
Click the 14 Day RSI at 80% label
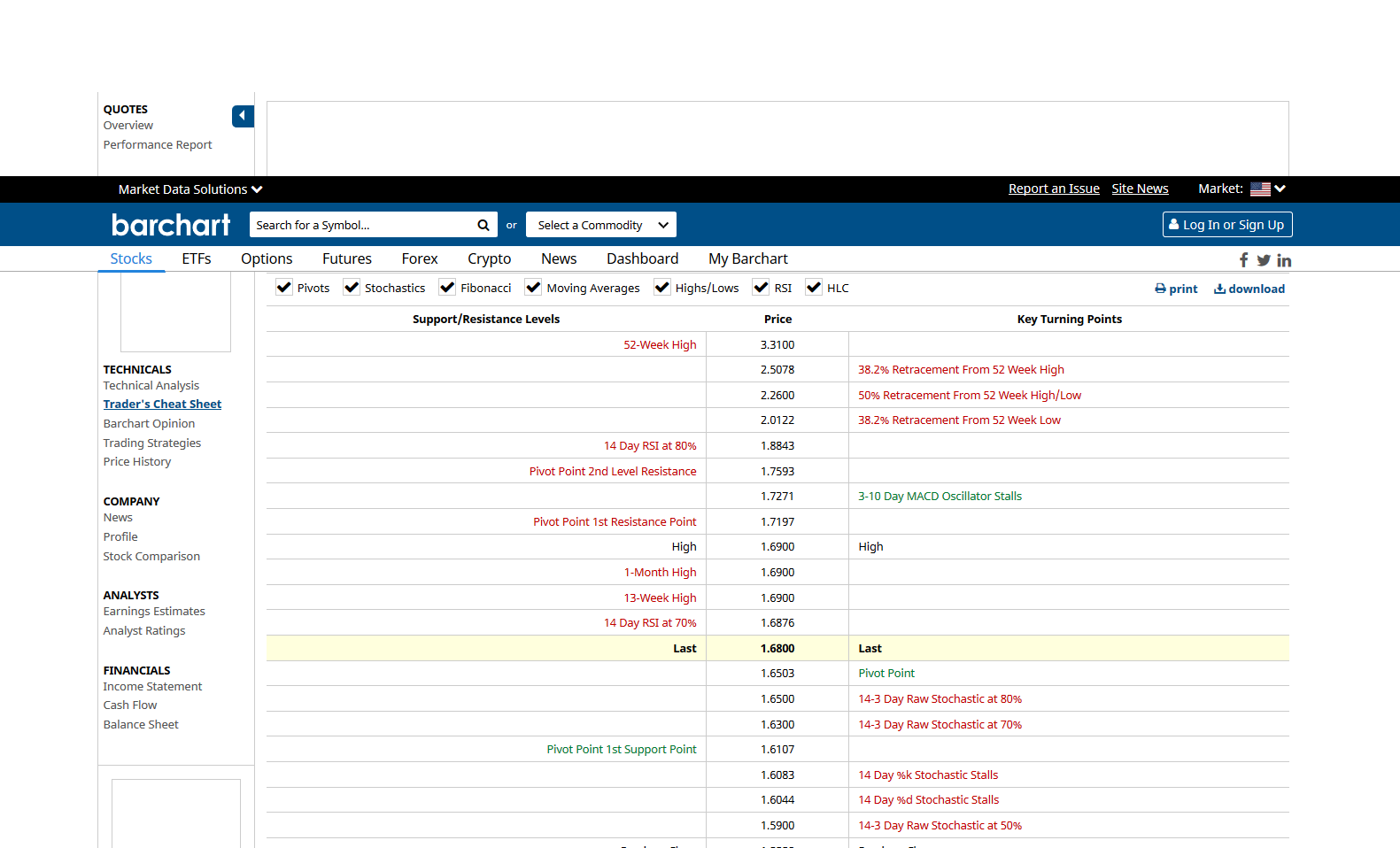650,446
